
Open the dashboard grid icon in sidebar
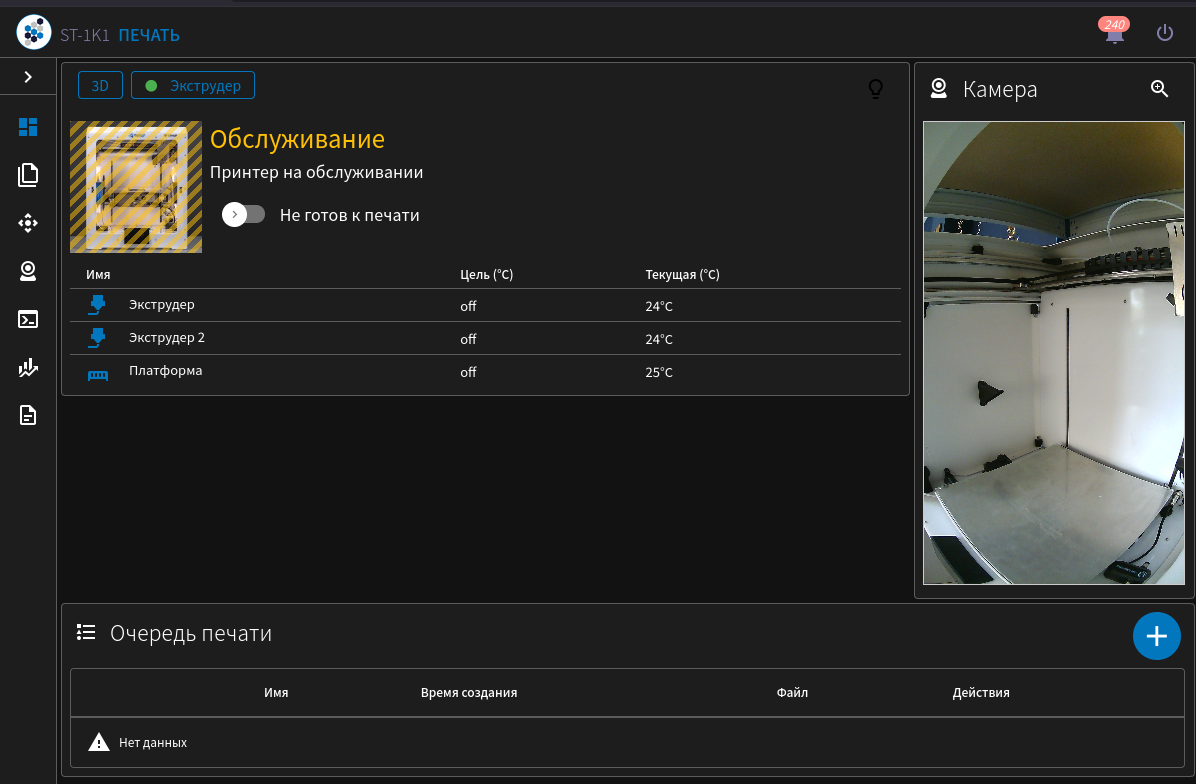28,127
